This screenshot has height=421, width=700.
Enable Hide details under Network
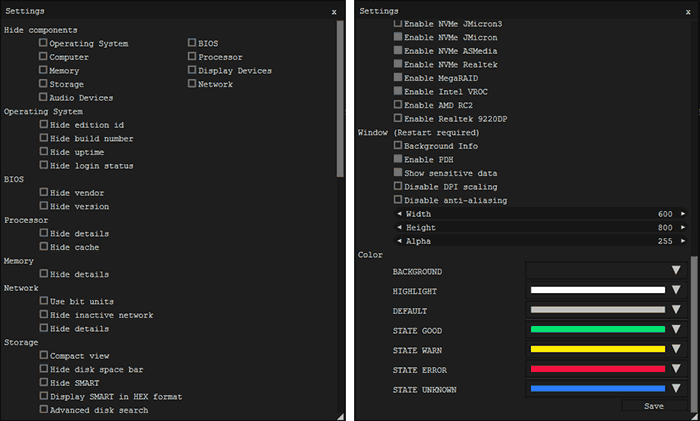pos(43,328)
